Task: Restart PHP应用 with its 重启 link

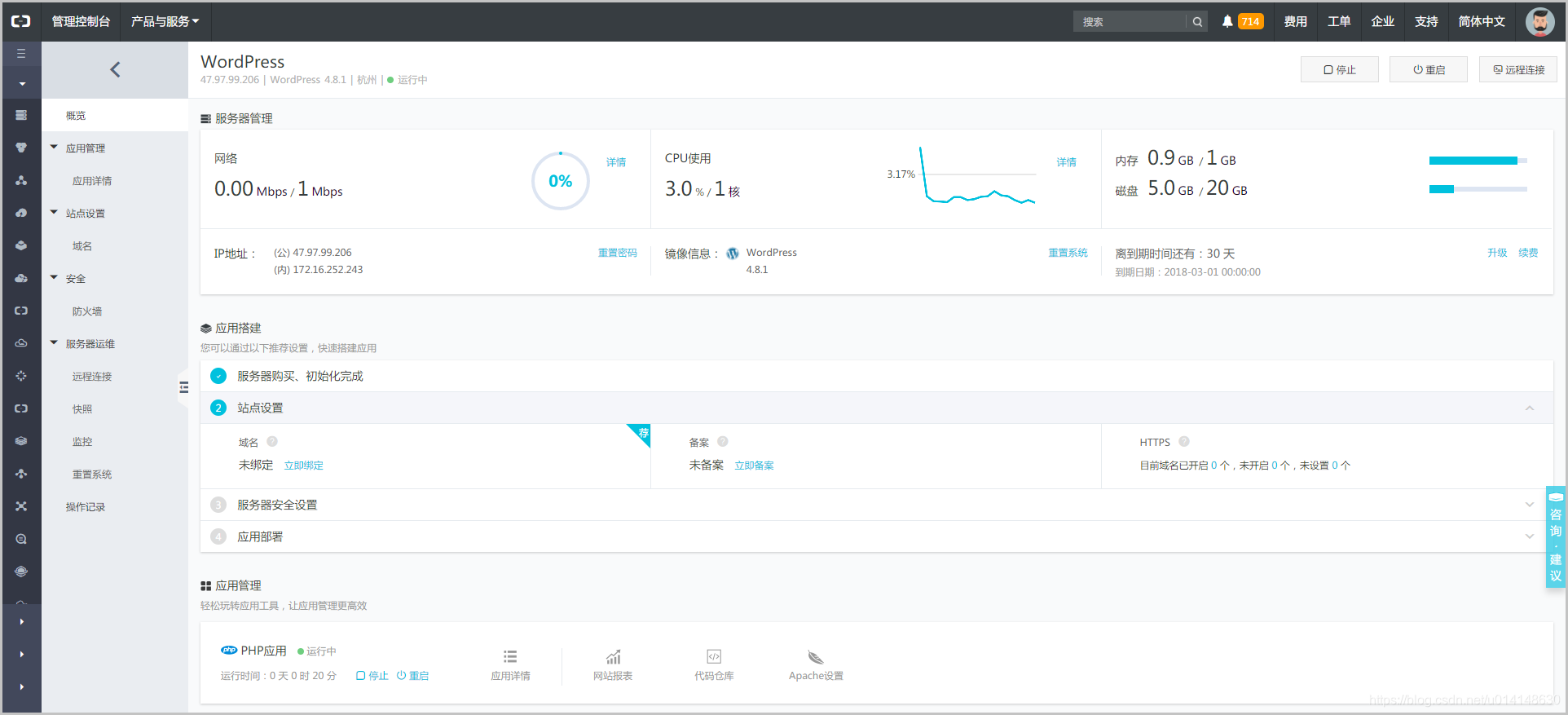Action: [x=413, y=675]
